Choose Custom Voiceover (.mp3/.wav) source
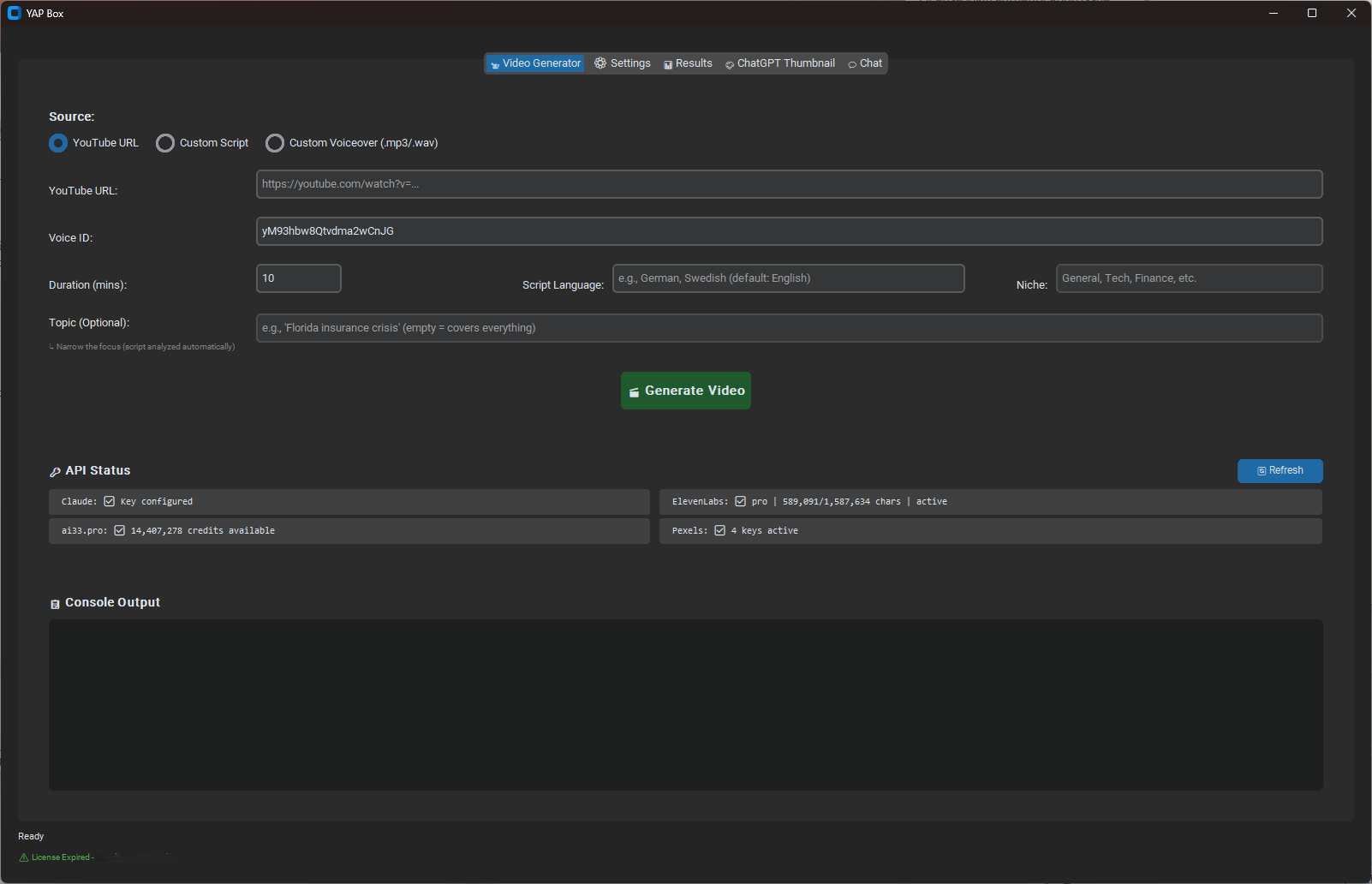The height and width of the screenshot is (884, 1372). click(352, 143)
